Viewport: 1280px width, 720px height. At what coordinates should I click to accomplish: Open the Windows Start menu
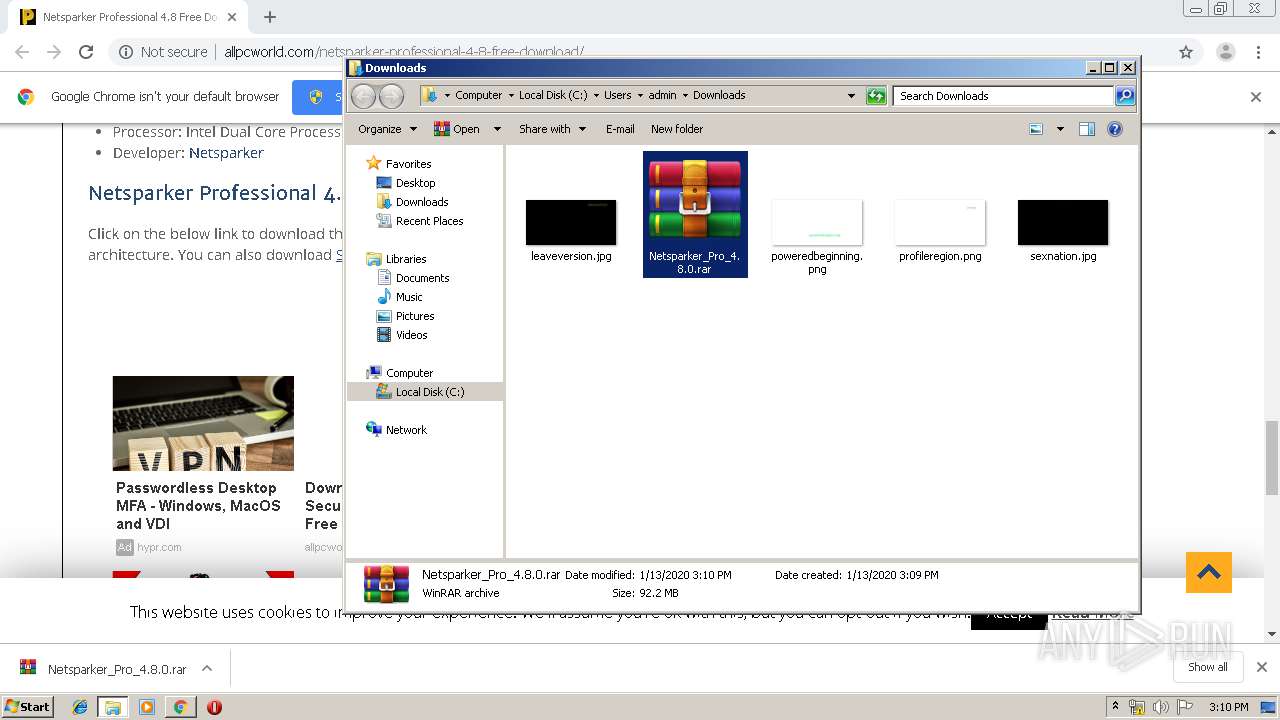(27, 706)
